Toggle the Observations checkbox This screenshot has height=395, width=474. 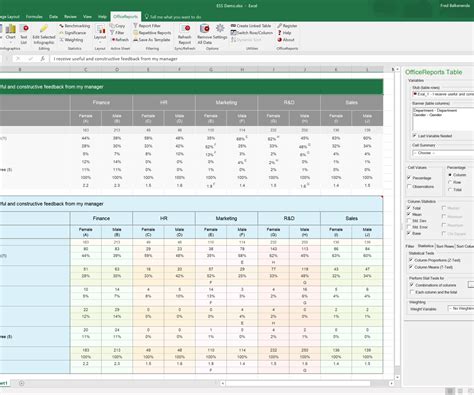(409, 186)
